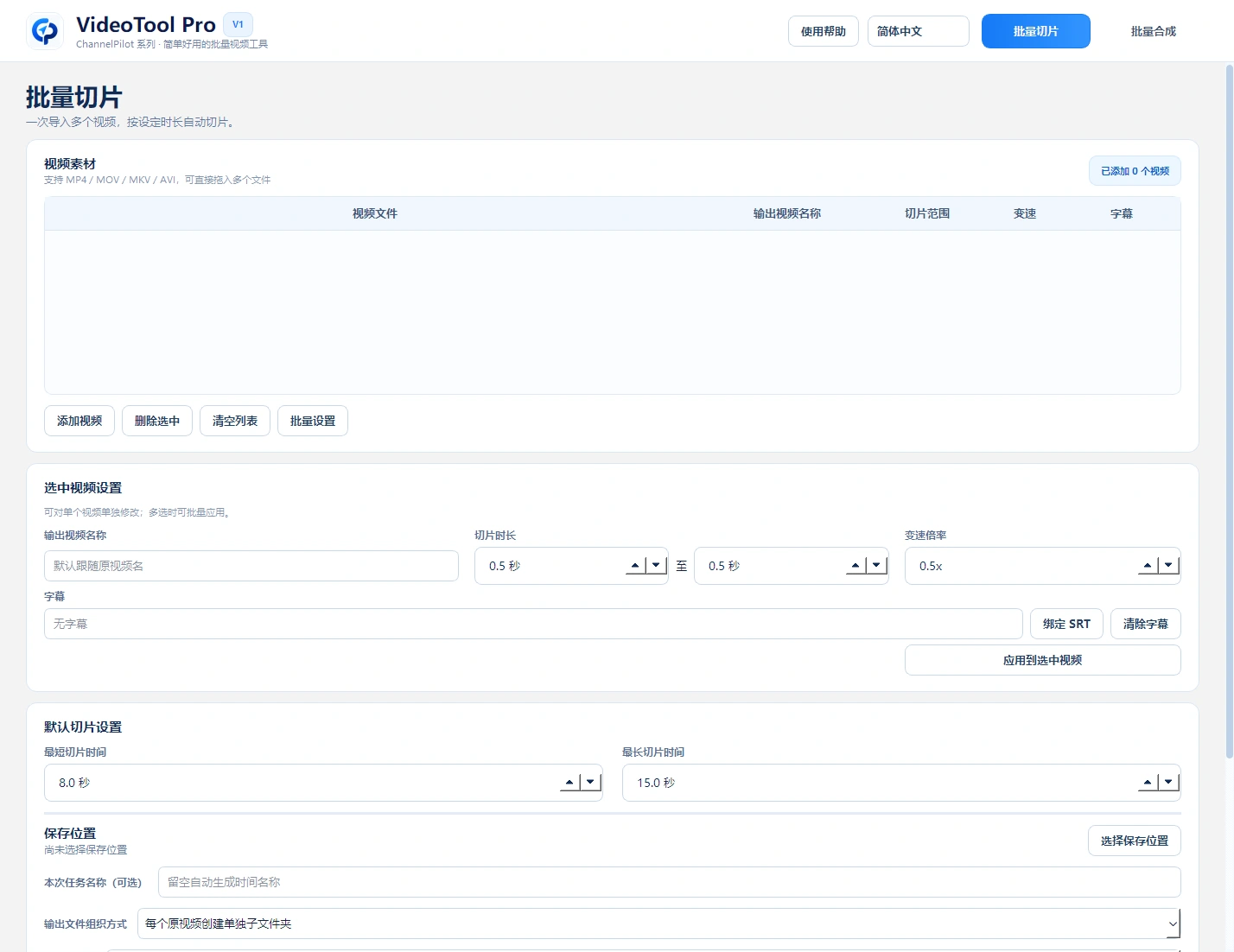This screenshot has width=1234, height=952.
Task: Click 清除字幕 button
Action: tap(1145, 624)
